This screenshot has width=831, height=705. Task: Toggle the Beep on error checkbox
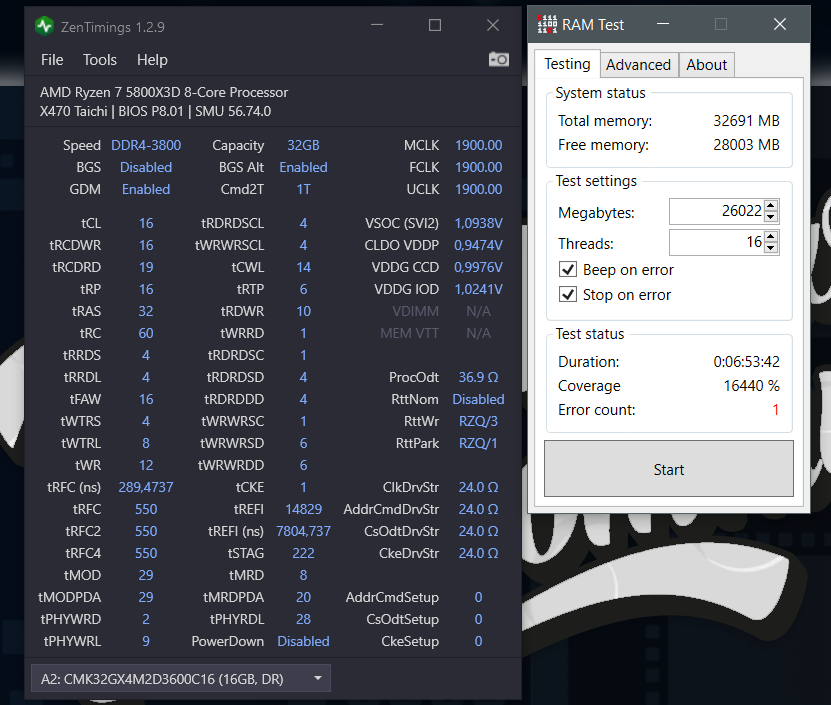coord(568,269)
